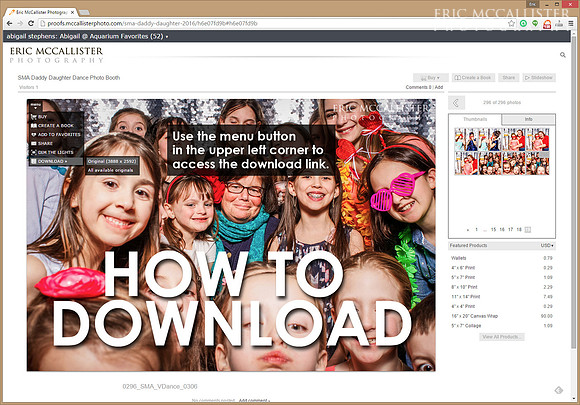Click the main group photo
The image size is (580, 405).
pos(231,235)
